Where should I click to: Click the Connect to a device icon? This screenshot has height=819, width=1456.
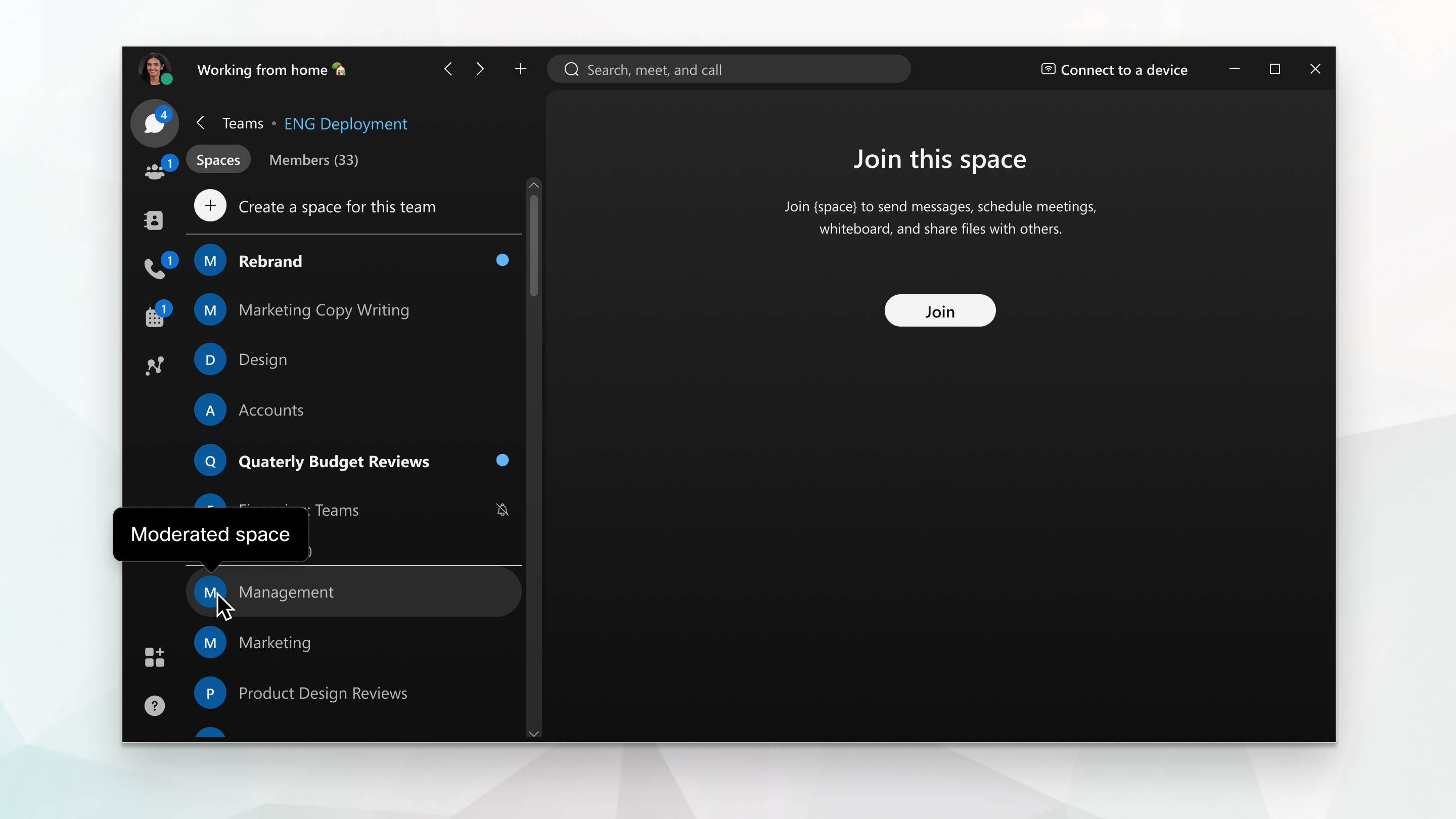pos(1047,69)
